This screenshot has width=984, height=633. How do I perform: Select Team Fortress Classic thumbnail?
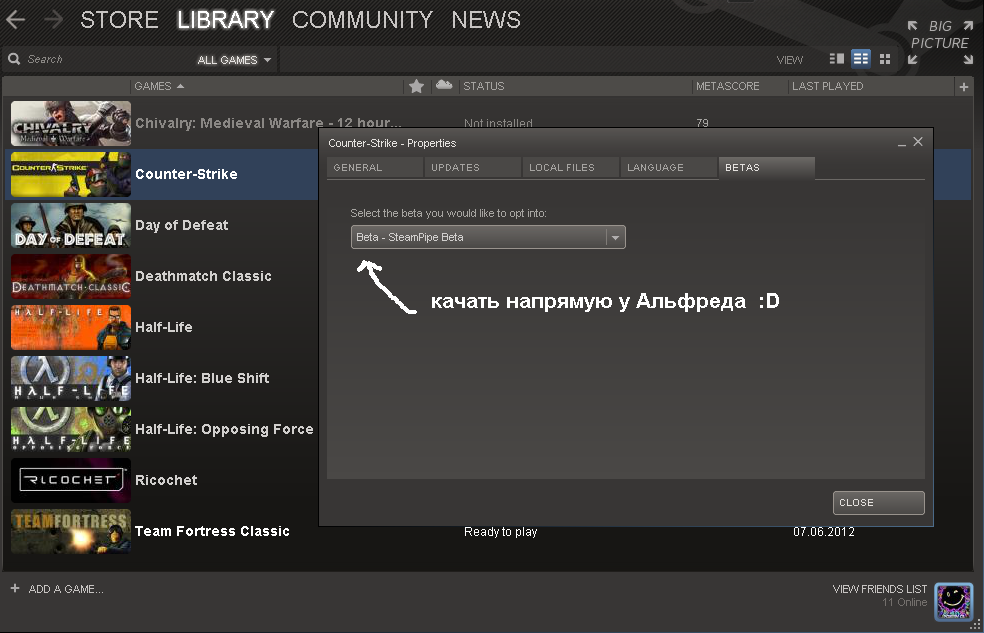(71, 531)
